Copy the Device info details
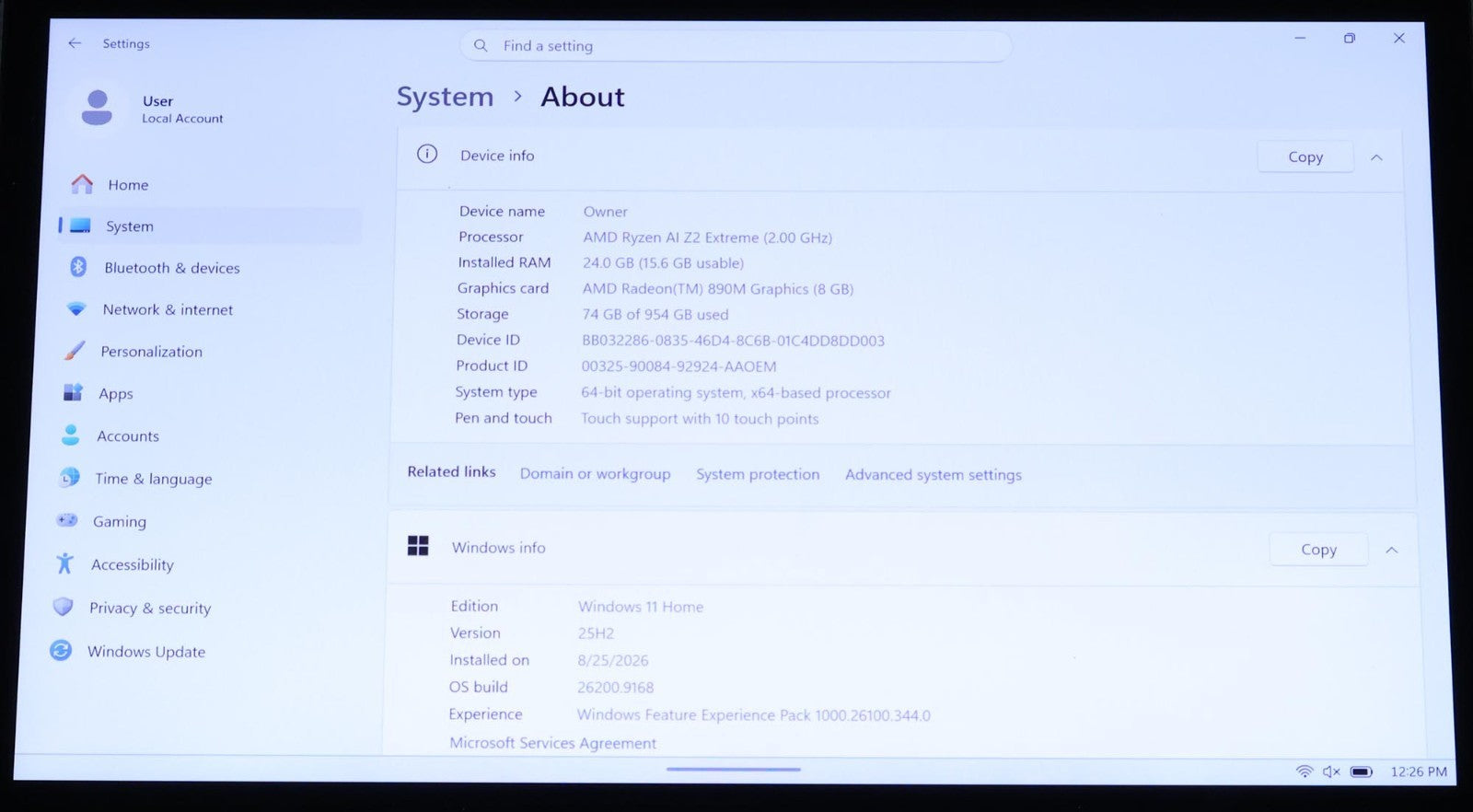1473x812 pixels. (x=1305, y=157)
